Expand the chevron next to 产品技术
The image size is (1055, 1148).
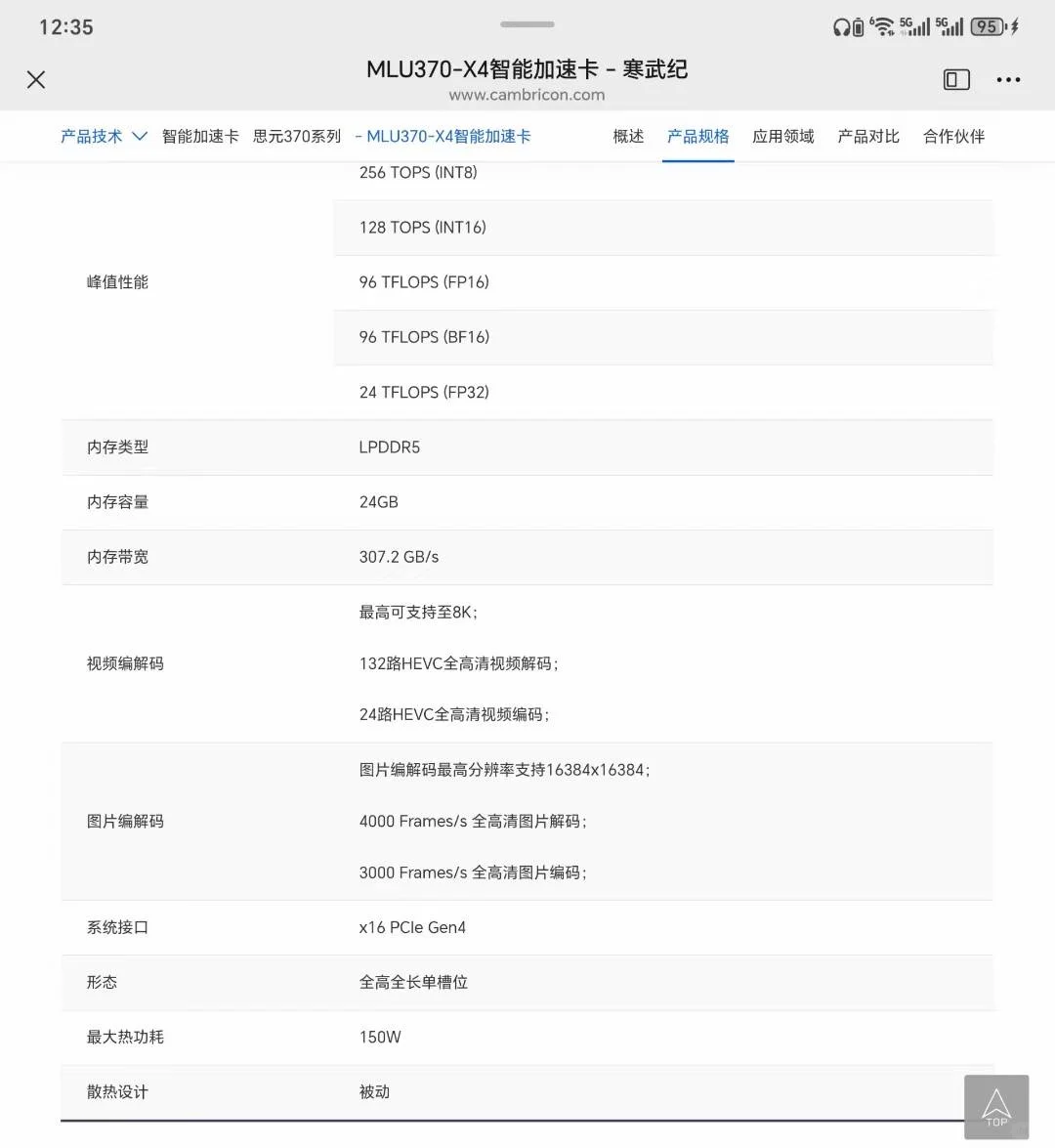coord(138,136)
